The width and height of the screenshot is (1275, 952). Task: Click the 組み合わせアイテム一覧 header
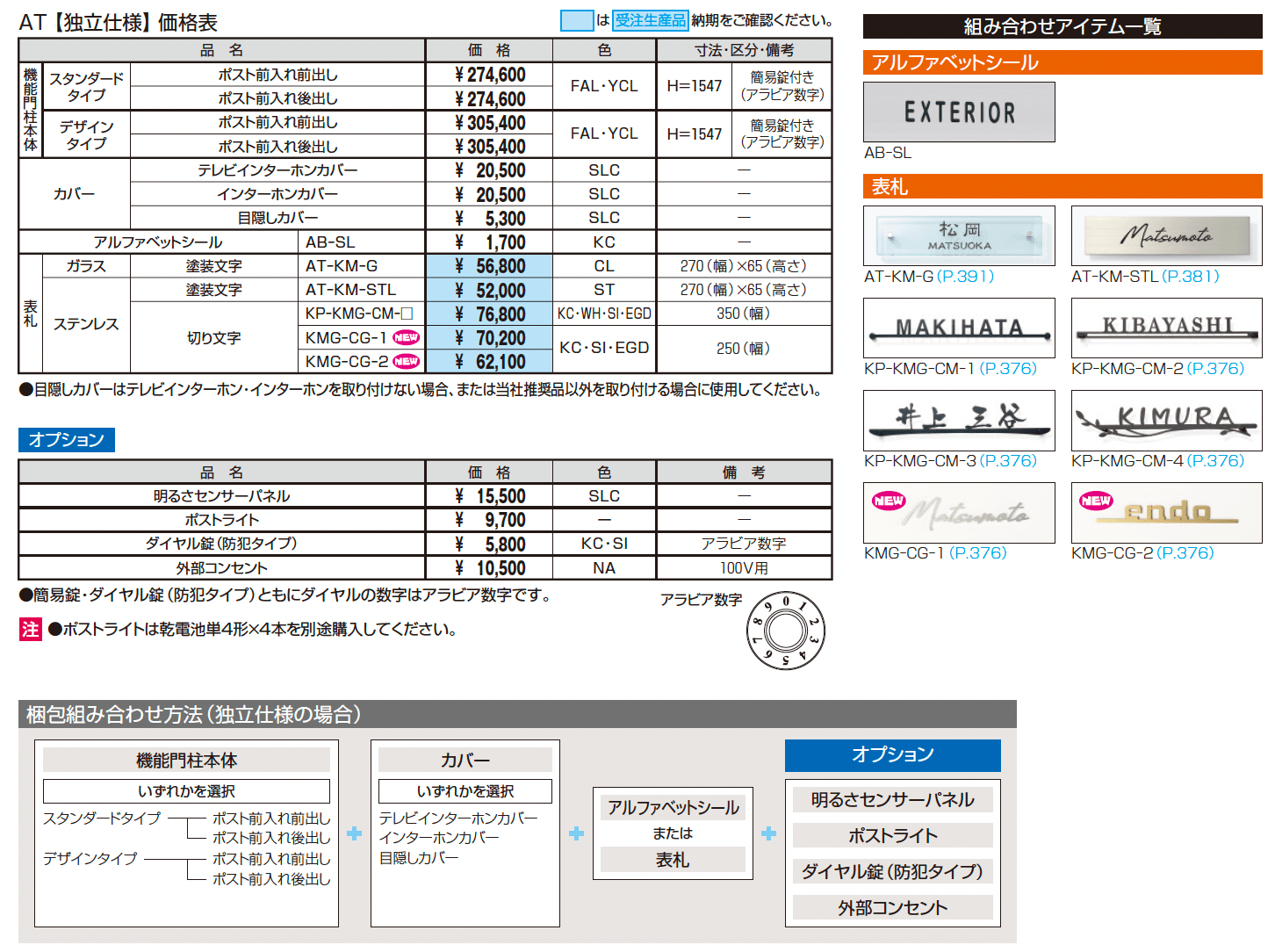[x=1062, y=26]
